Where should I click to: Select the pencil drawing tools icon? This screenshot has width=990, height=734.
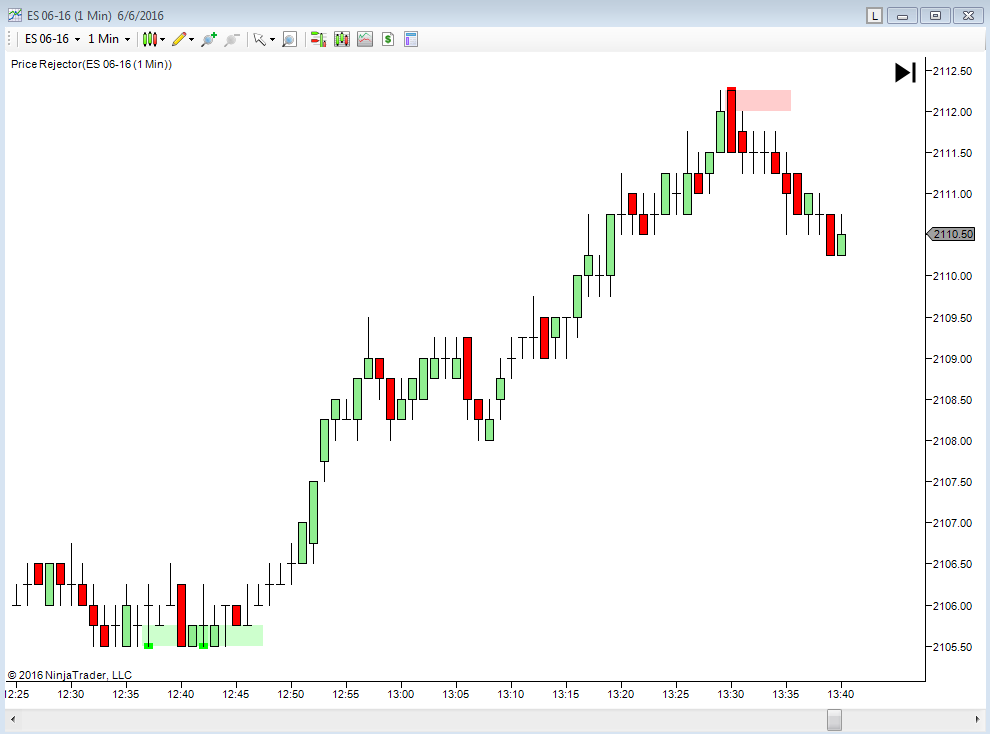pos(182,39)
